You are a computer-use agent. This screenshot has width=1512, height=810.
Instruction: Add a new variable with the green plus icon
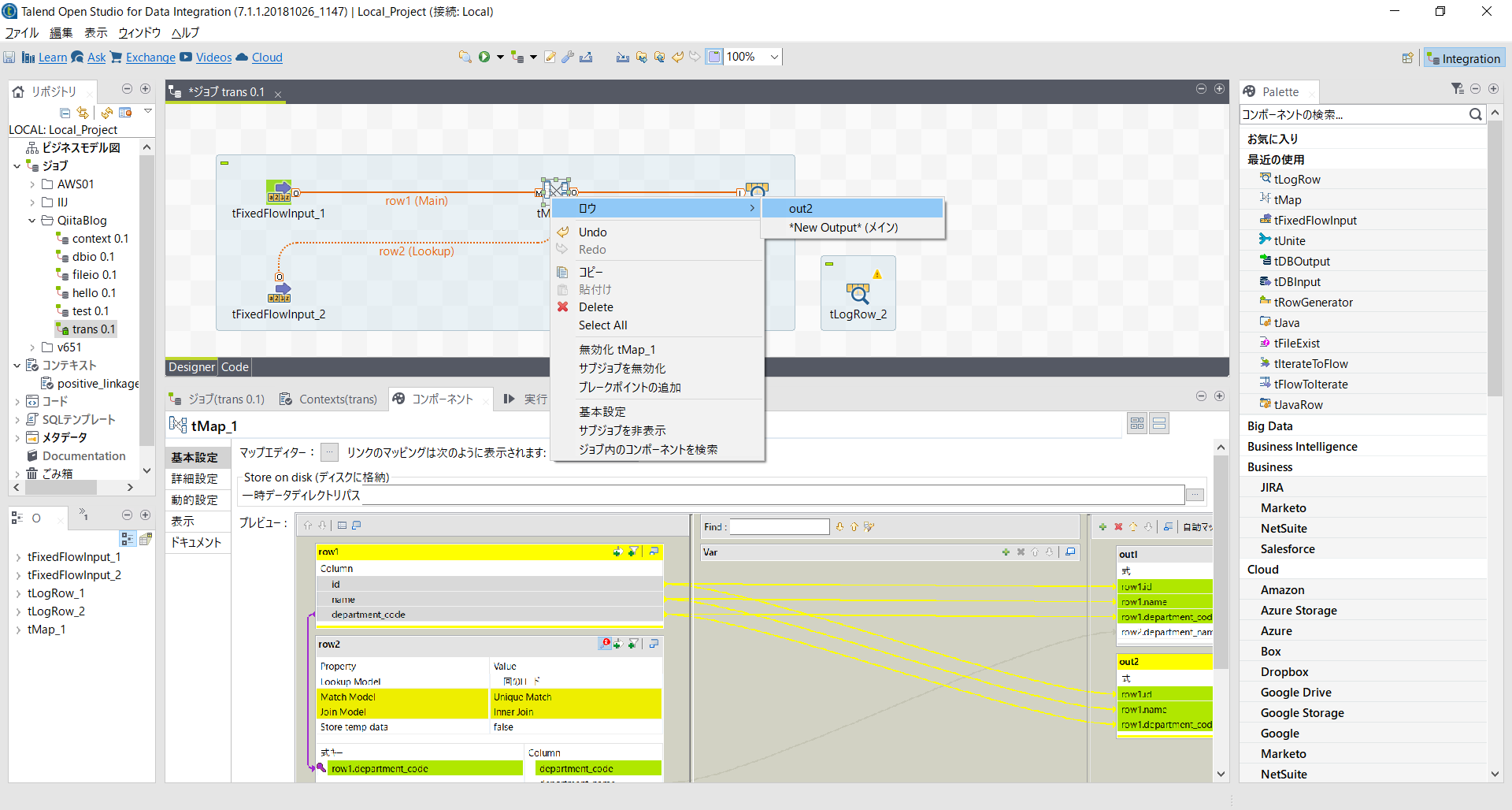1006,552
